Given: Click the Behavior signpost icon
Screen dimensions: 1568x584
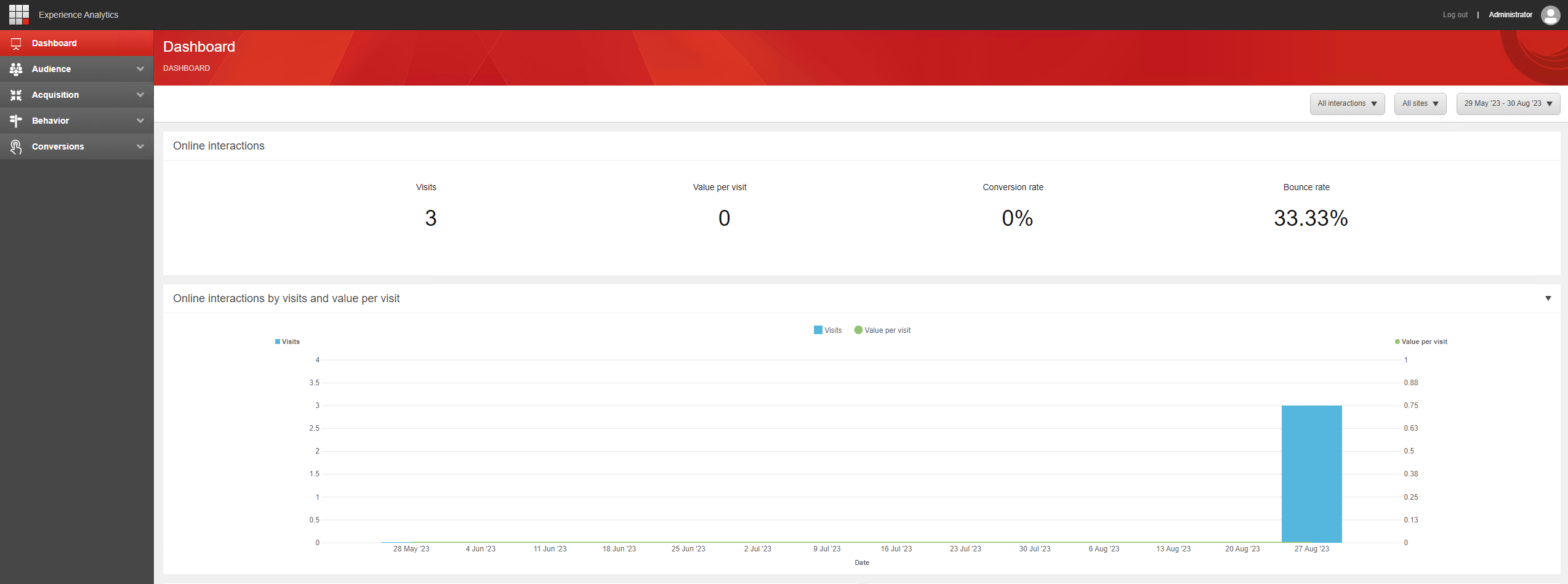Looking at the screenshot, I should click(16, 121).
